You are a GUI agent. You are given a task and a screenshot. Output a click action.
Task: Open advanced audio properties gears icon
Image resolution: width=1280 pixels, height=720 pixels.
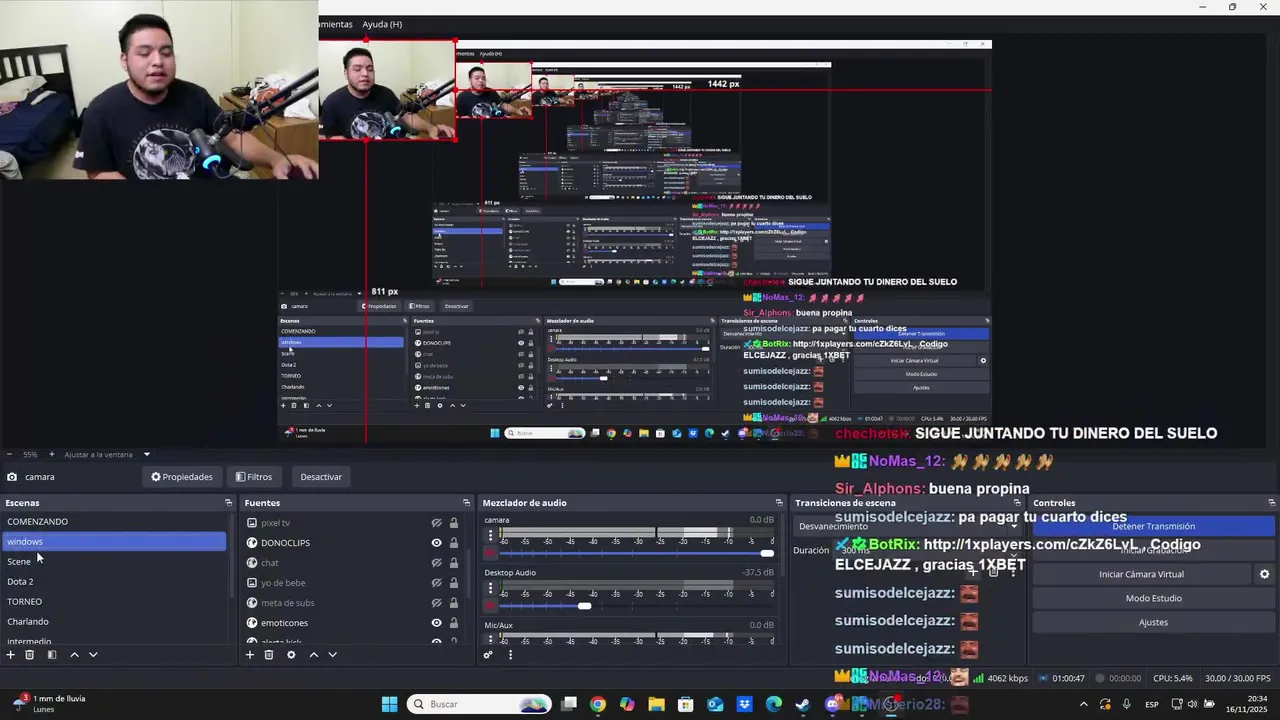click(488, 655)
